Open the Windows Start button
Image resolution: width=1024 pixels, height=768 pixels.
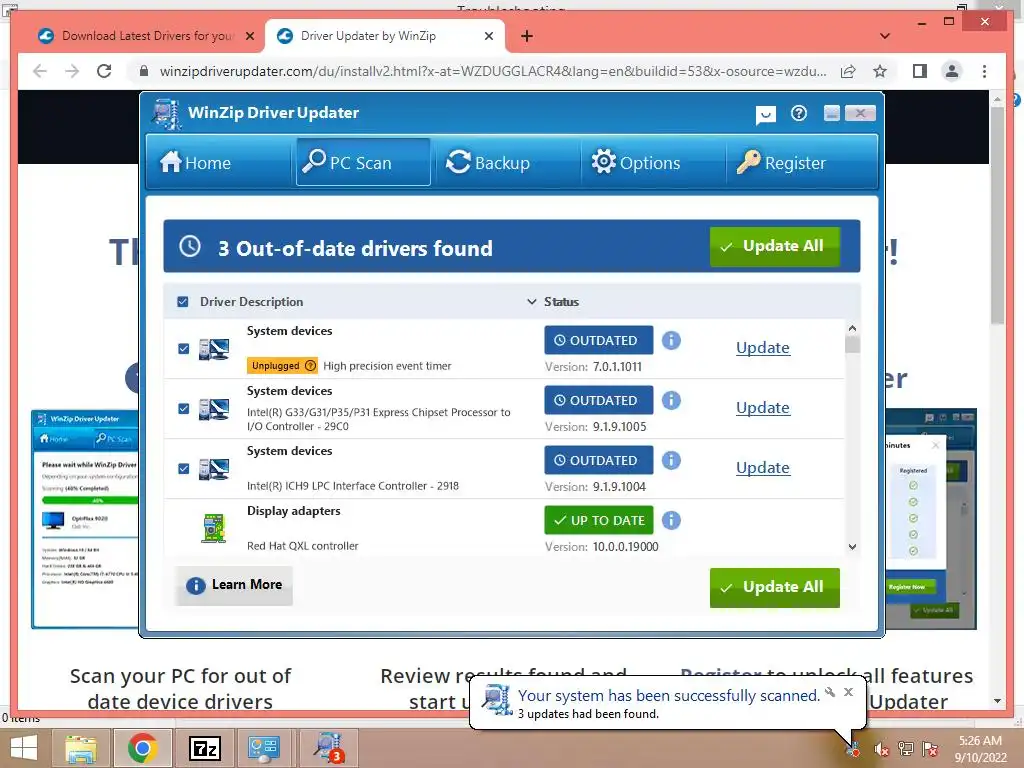24,748
